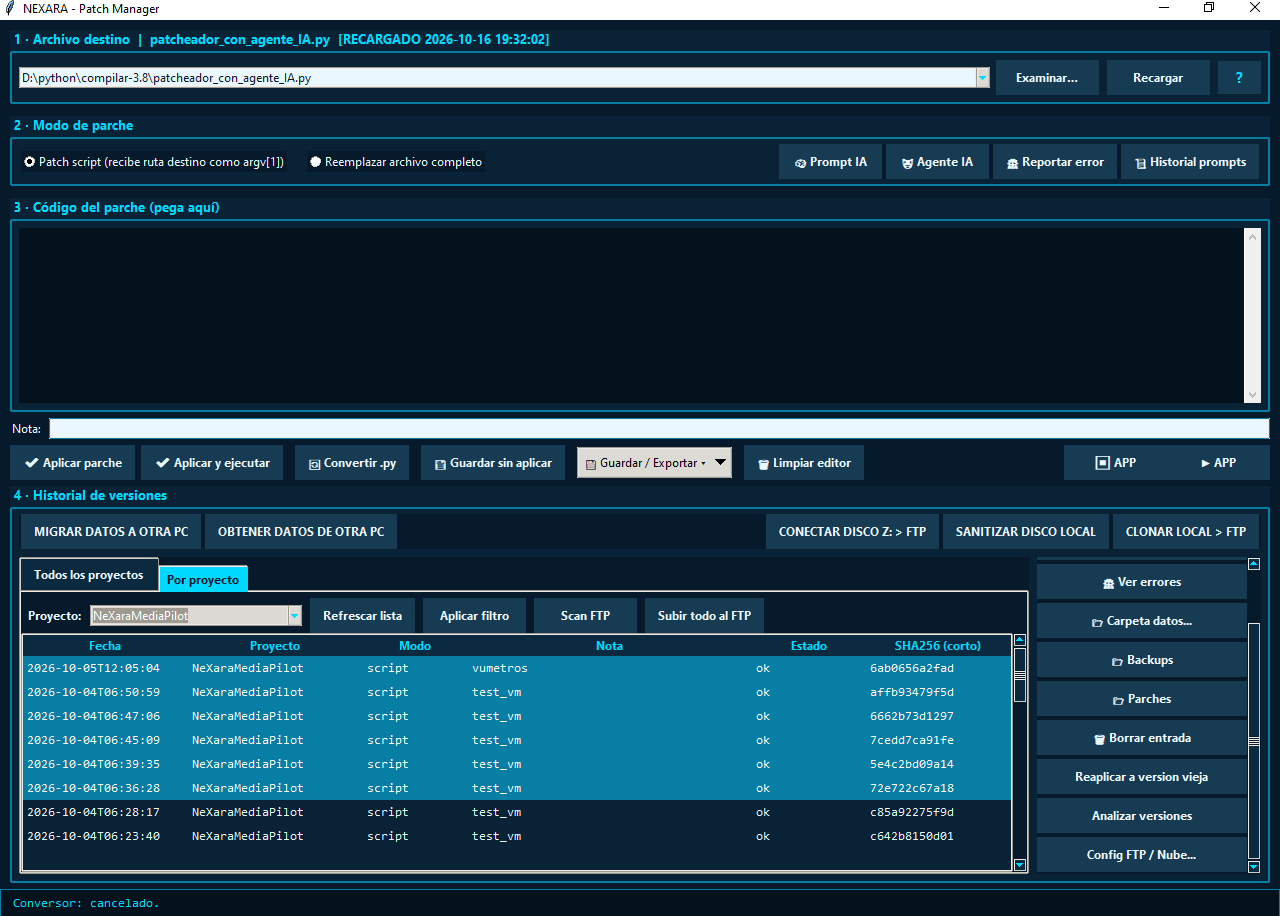Click the play APP button
The width and height of the screenshot is (1280, 916).
click(1219, 463)
